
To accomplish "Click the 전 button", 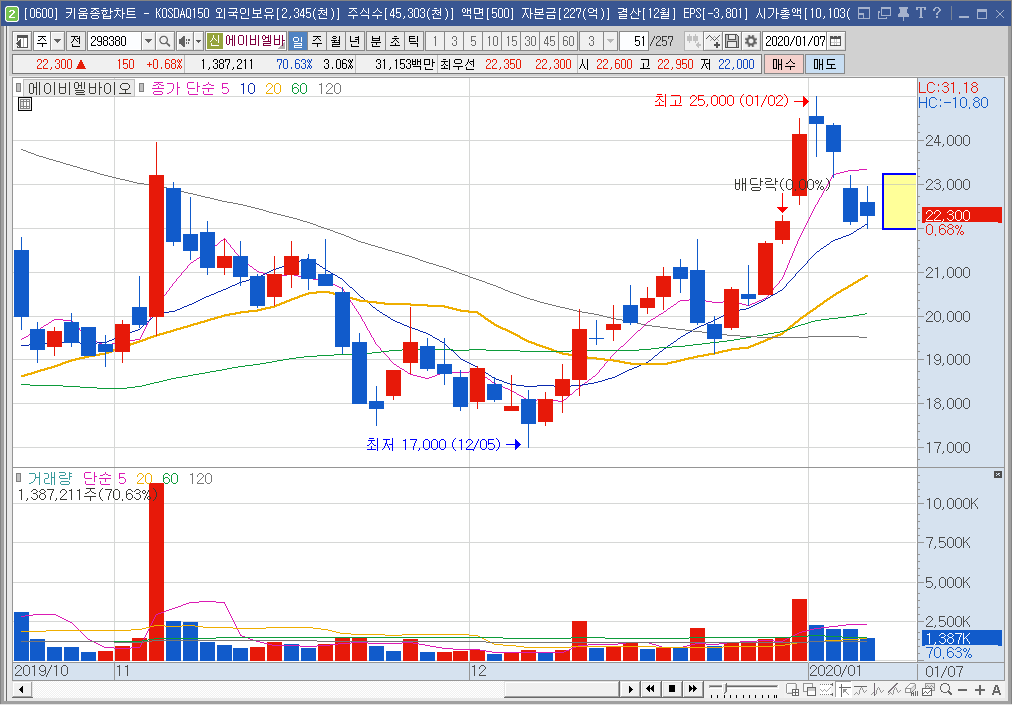I will pos(76,42).
